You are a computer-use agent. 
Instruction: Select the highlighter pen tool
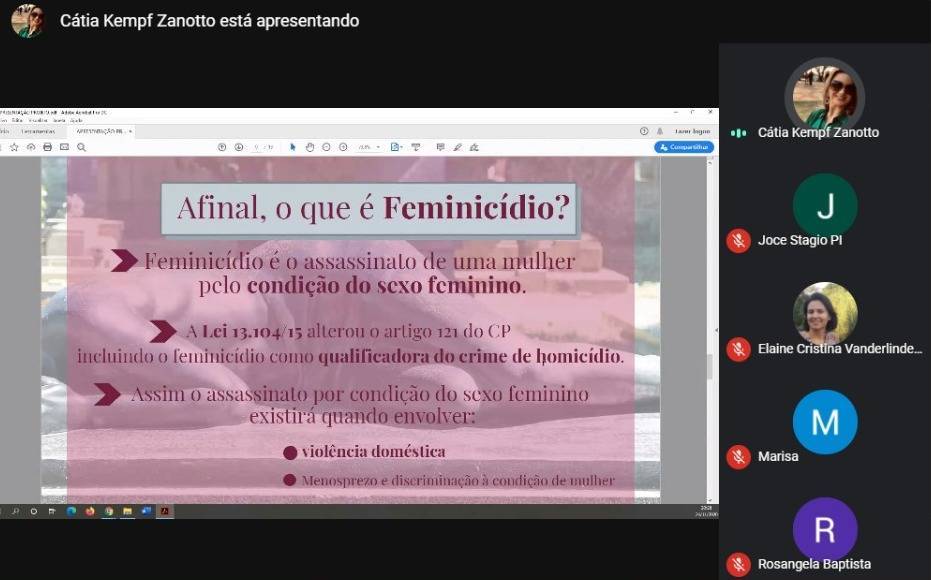[x=457, y=147]
